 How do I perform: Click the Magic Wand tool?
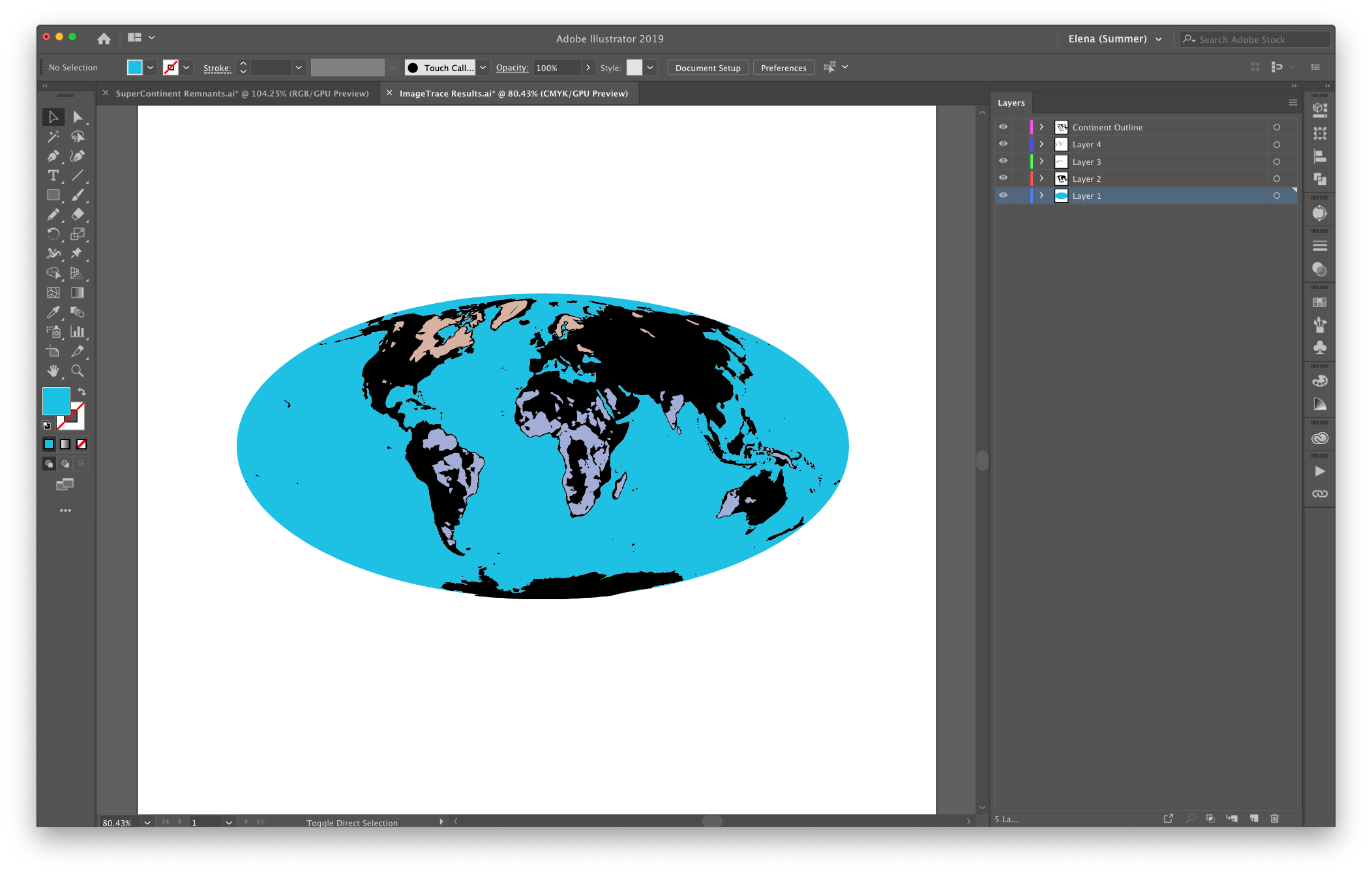point(53,137)
